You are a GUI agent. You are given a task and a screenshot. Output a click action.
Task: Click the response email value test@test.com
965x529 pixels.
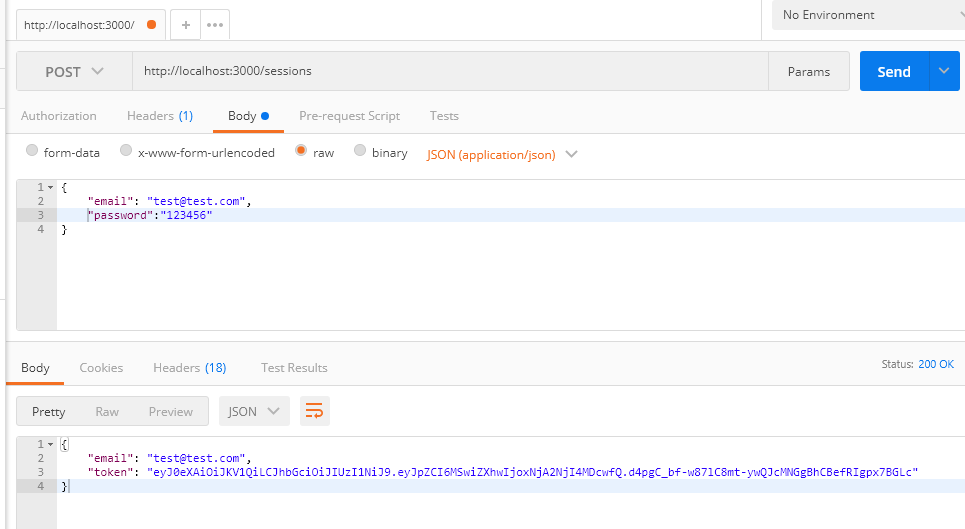pos(196,458)
